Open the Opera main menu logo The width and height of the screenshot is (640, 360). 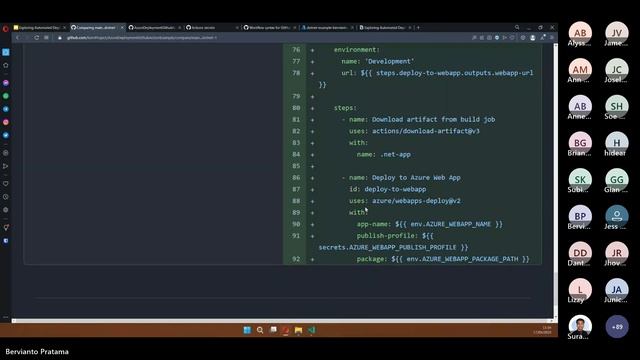5,28
